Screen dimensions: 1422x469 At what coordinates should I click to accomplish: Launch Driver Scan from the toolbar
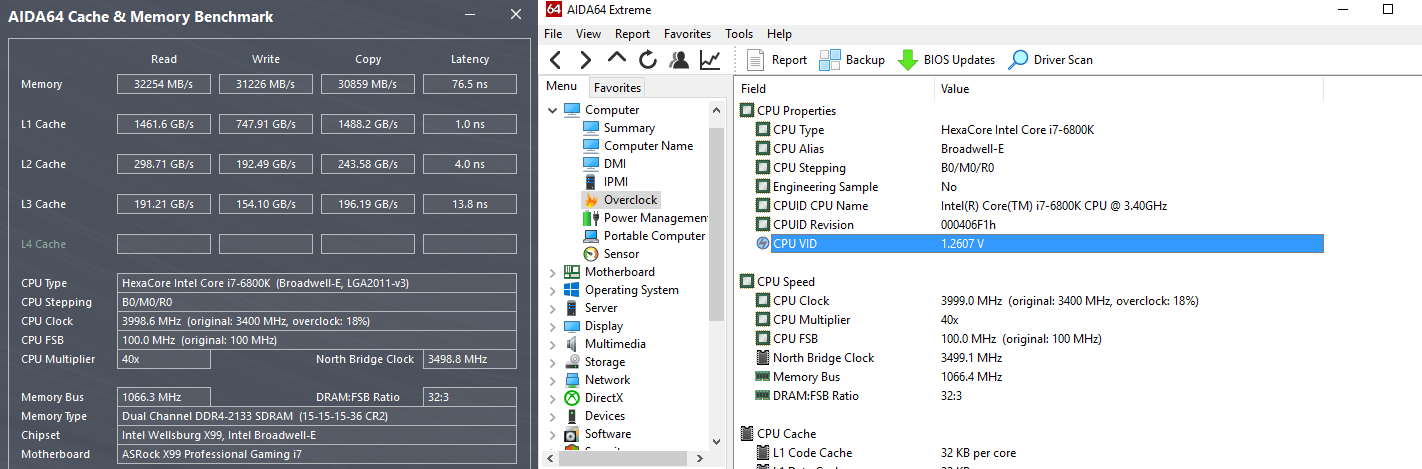point(1050,60)
